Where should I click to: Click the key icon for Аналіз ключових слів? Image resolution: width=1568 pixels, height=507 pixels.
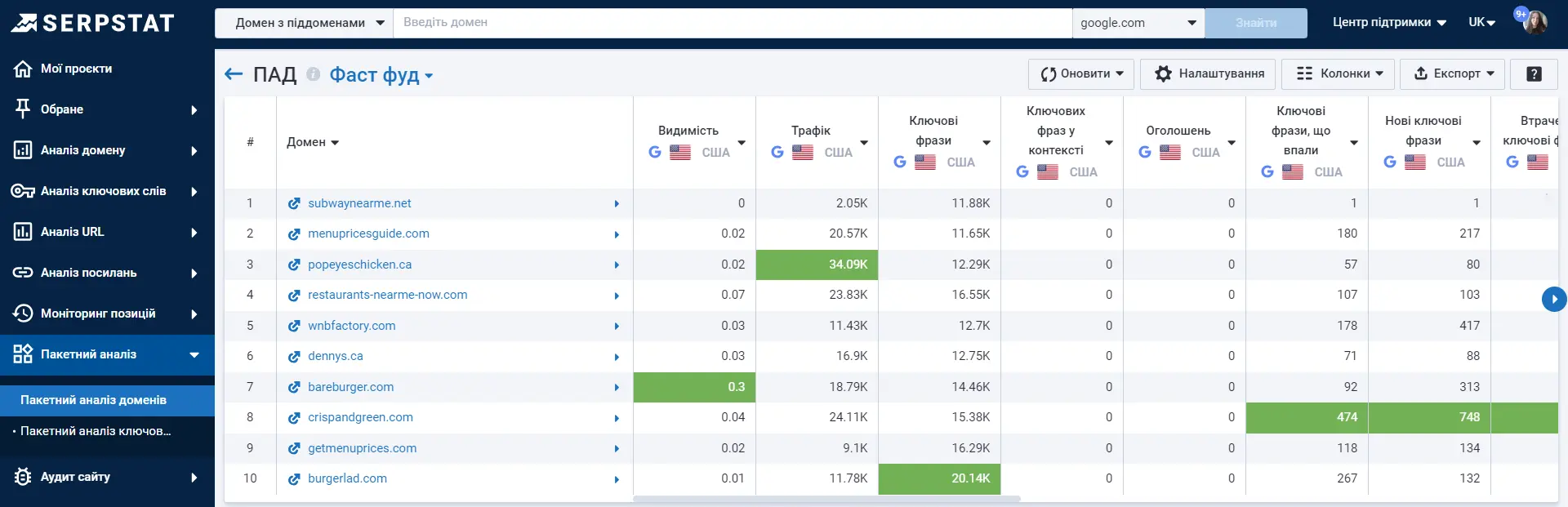23,191
